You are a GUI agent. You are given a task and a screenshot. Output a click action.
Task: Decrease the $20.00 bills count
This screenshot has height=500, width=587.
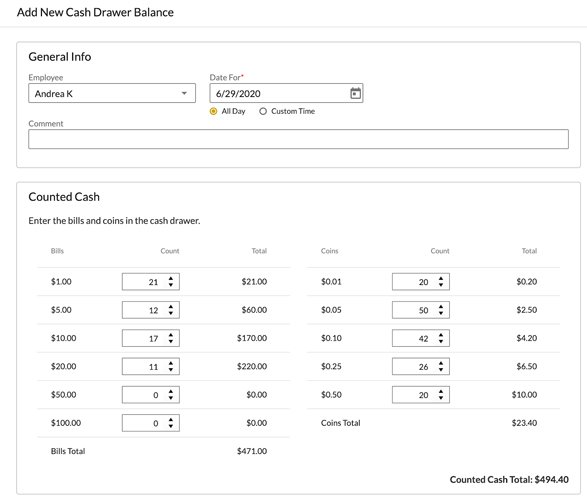(x=171, y=370)
